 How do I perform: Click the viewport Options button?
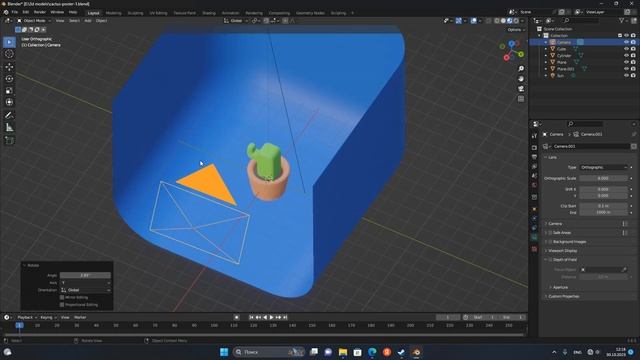click(516, 30)
